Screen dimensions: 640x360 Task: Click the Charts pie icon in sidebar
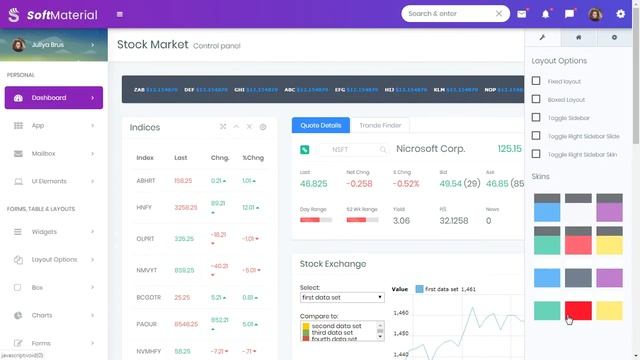18,315
